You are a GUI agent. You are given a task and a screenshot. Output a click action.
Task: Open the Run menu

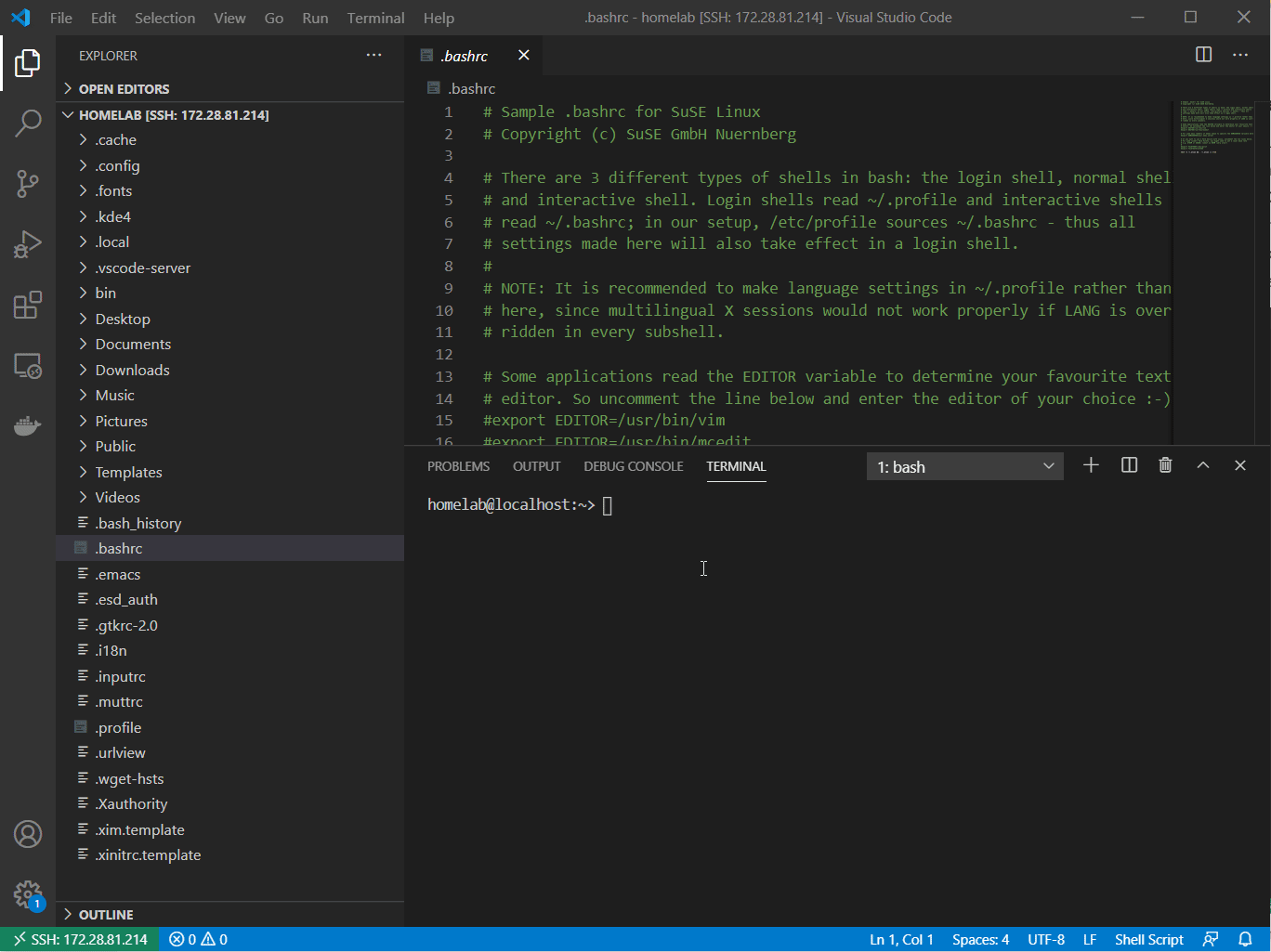[315, 18]
